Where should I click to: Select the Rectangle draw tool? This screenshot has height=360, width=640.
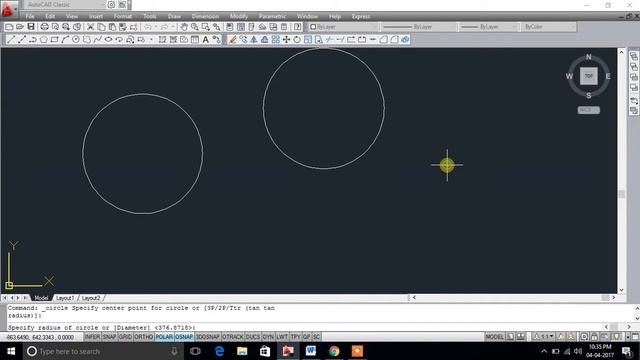coord(54,40)
